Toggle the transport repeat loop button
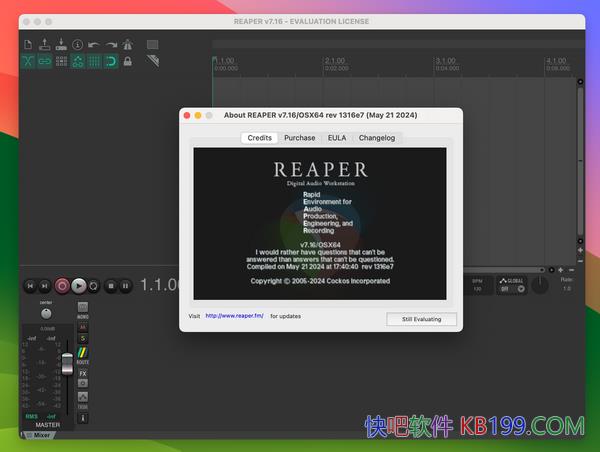Viewport: 600px width, 452px height. (x=93, y=286)
